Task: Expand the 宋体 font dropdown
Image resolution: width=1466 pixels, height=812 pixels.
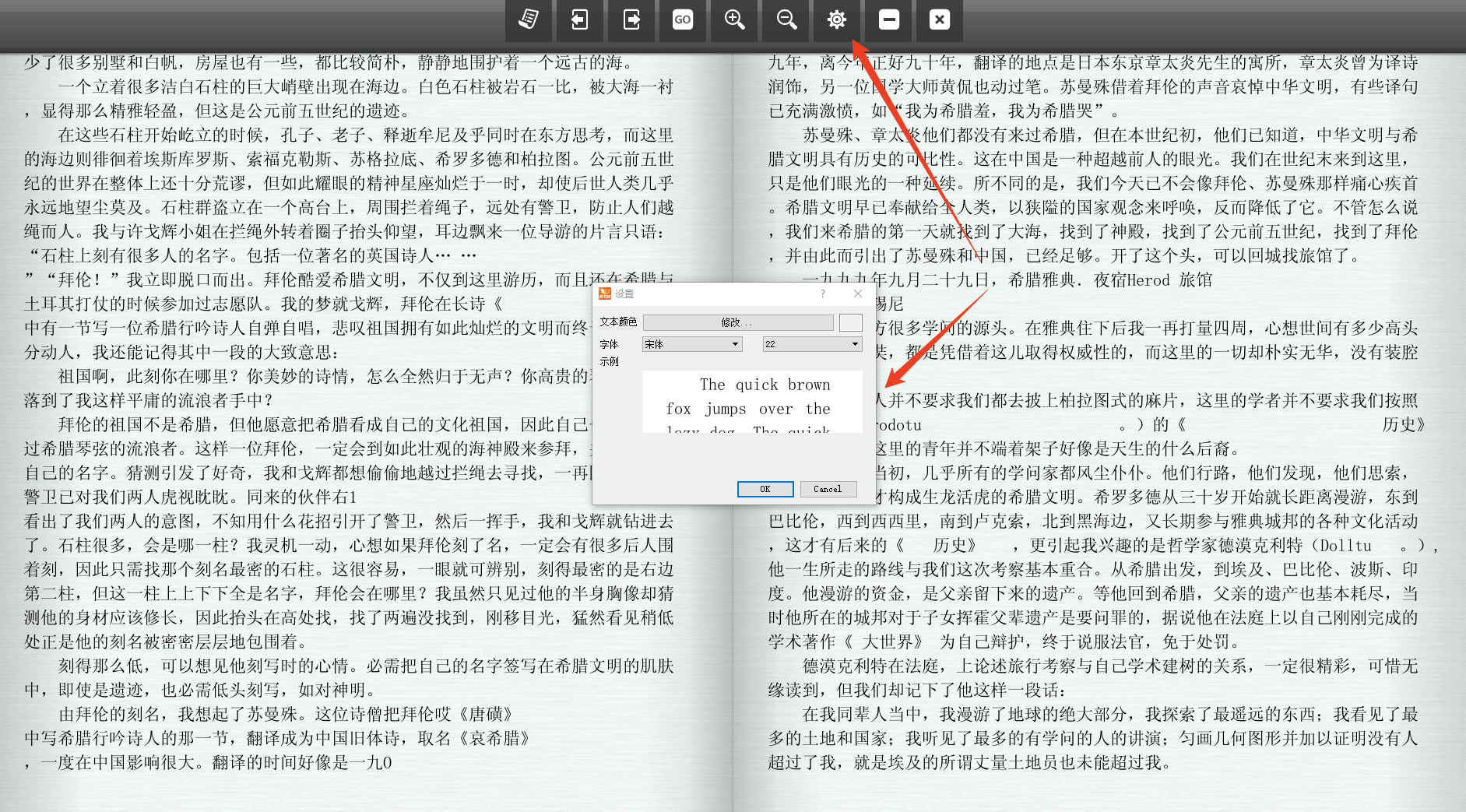Action: click(692, 344)
